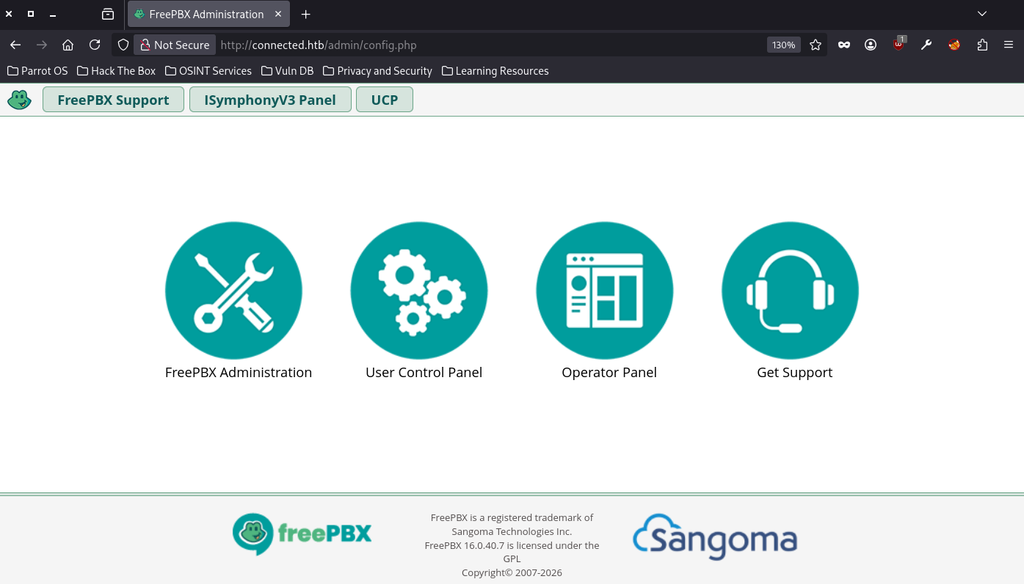Image resolution: width=1024 pixels, height=584 pixels.
Task: Open the OSINT Services bookmarks folder
Action: click(x=208, y=71)
